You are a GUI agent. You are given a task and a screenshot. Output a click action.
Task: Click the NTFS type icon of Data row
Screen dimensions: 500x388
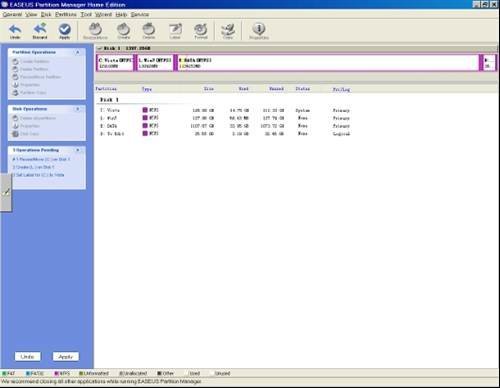(x=145, y=126)
